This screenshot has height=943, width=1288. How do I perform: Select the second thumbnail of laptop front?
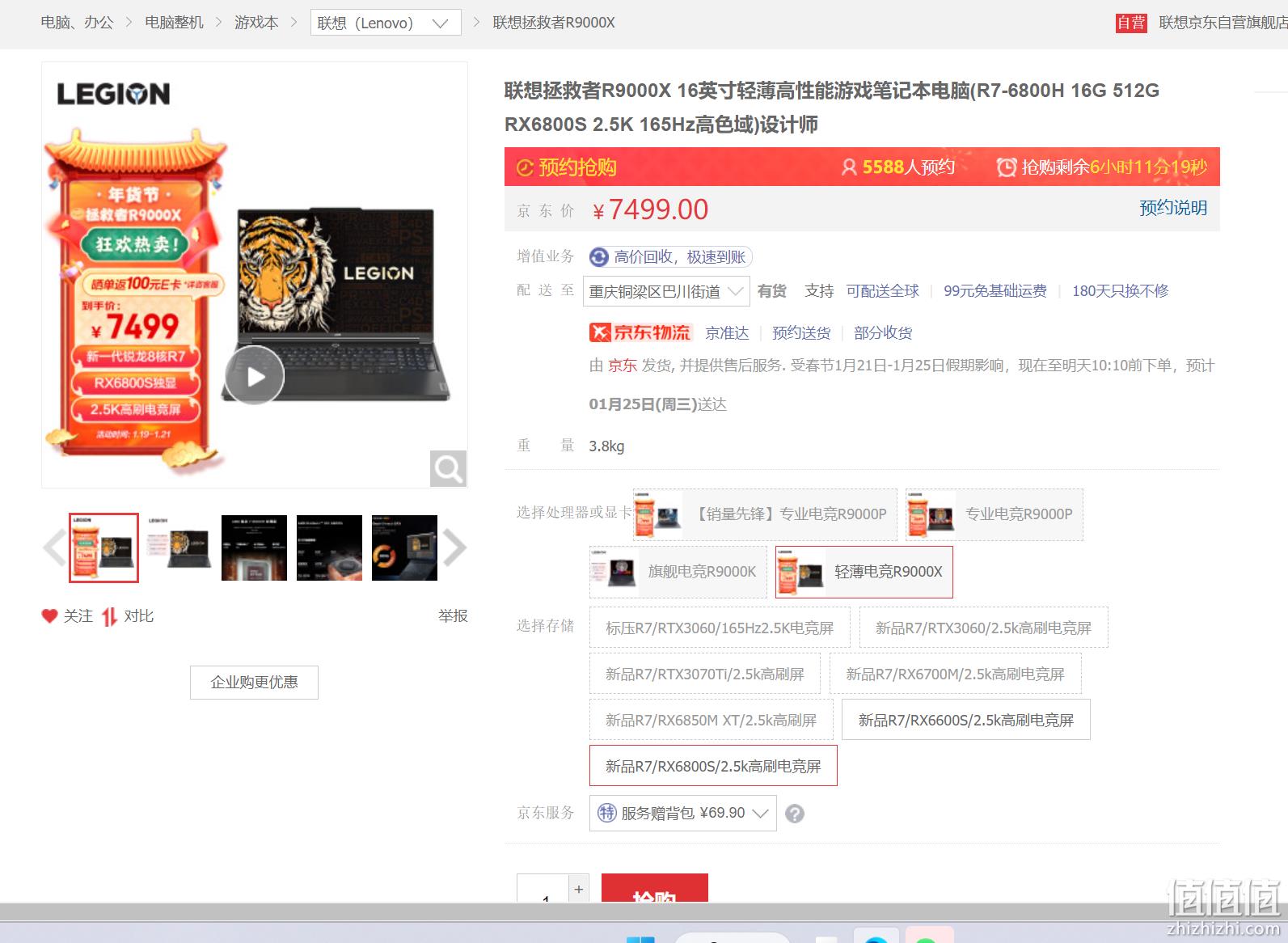pyautogui.click(x=179, y=548)
